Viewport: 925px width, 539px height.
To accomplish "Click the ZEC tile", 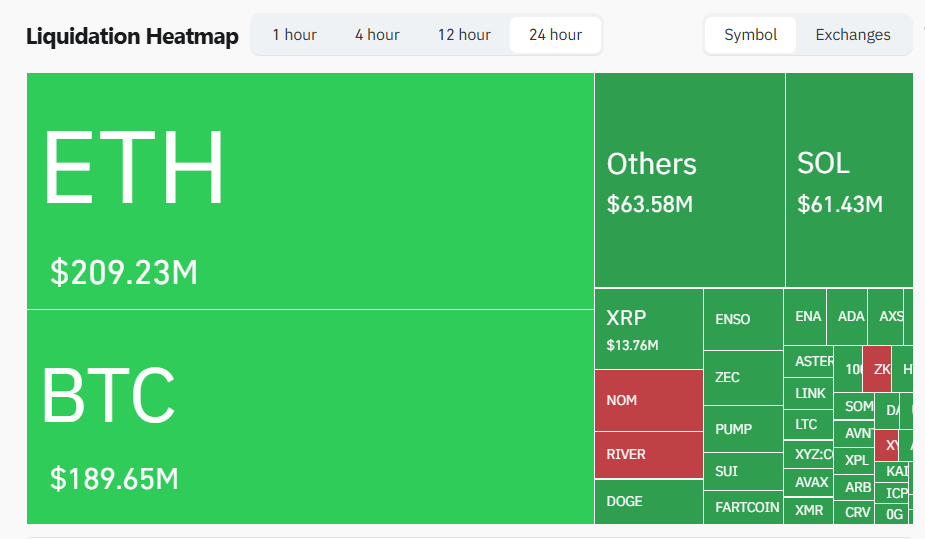I will click(742, 378).
